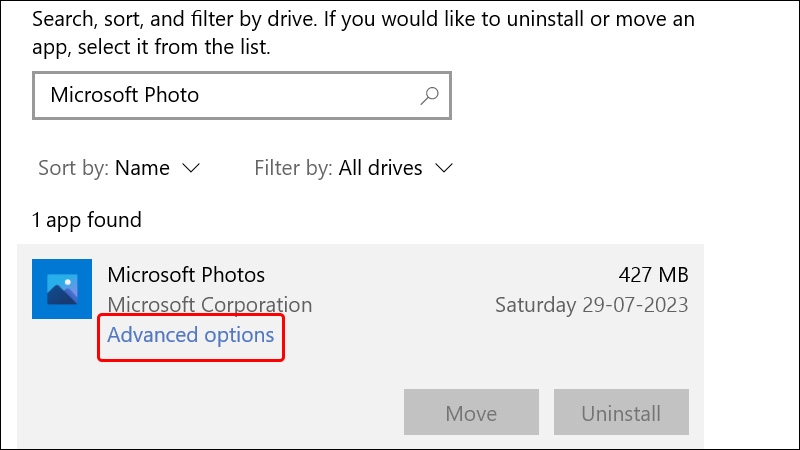Click the Microsoft Photos app icon

click(62, 289)
